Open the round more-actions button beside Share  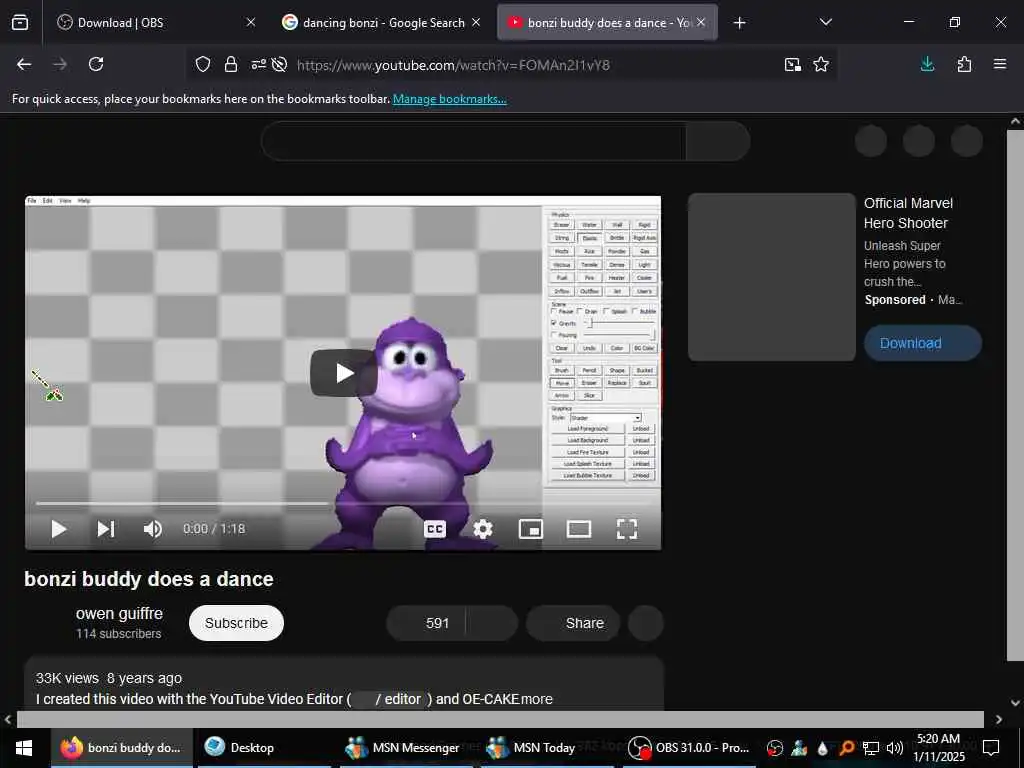646,623
